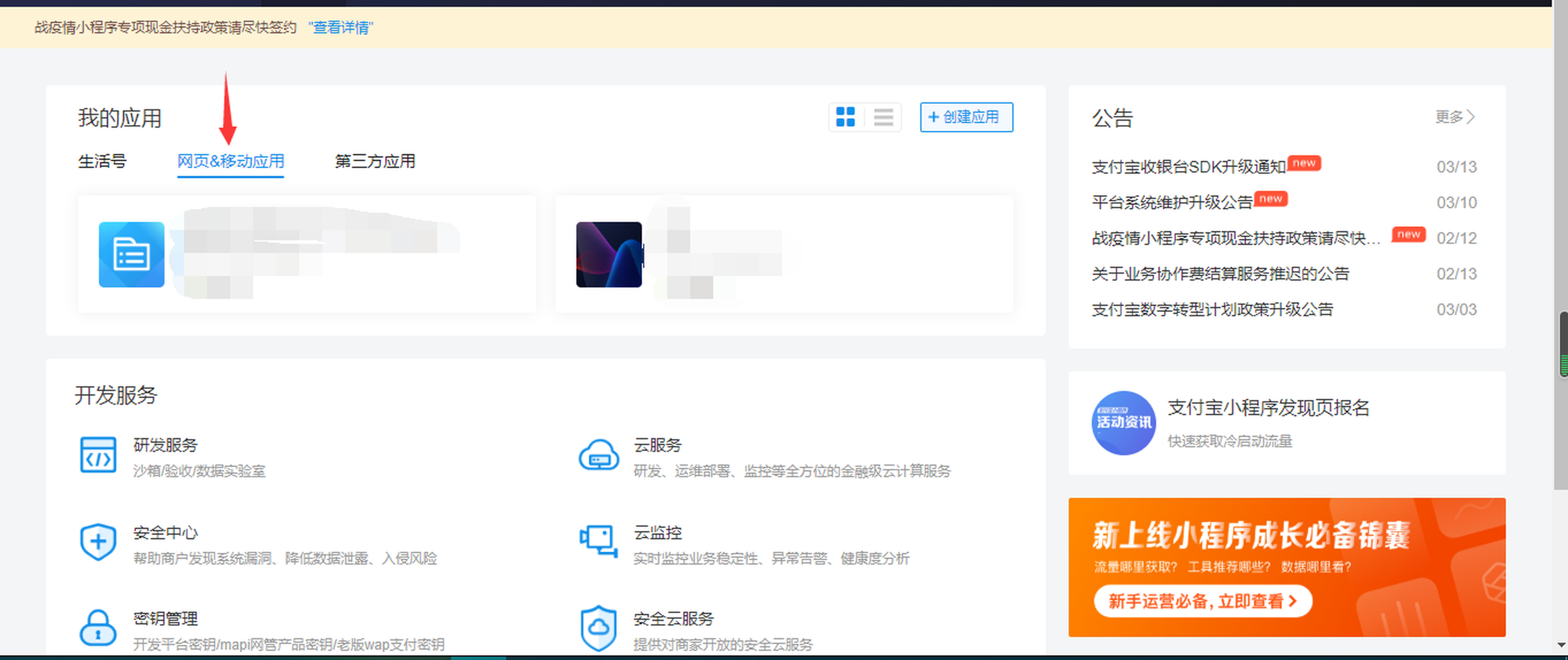Viewport: 1568px width, 660px height.
Task: Click the 密钥管理 lock icon
Action: pyautogui.click(x=98, y=628)
